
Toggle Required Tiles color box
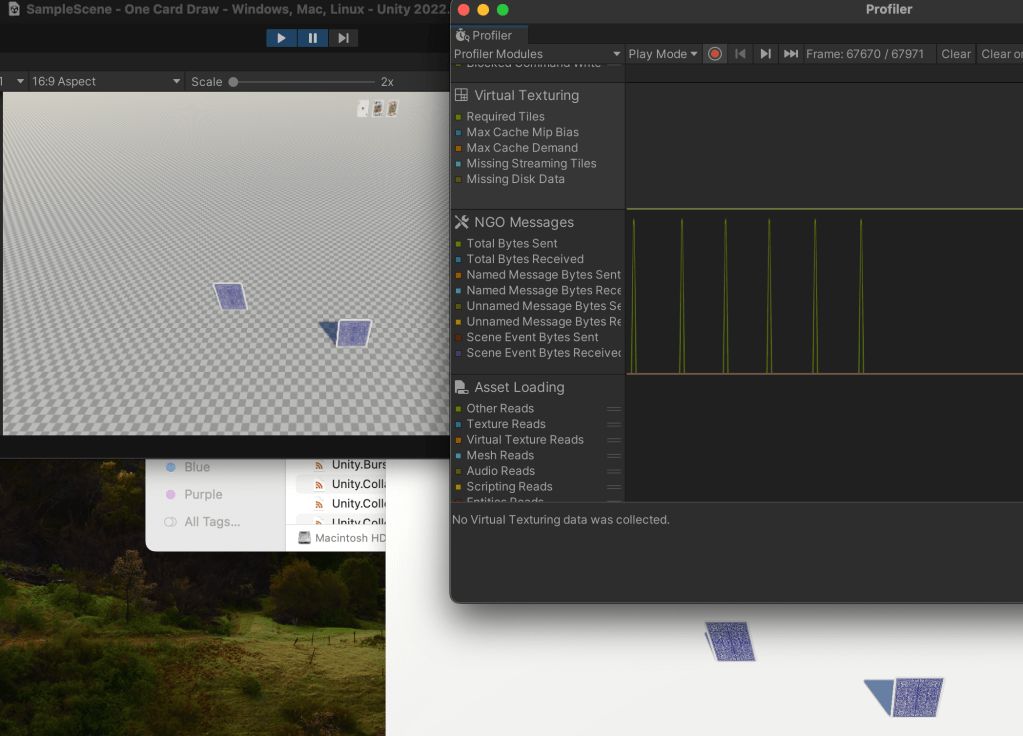point(459,117)
